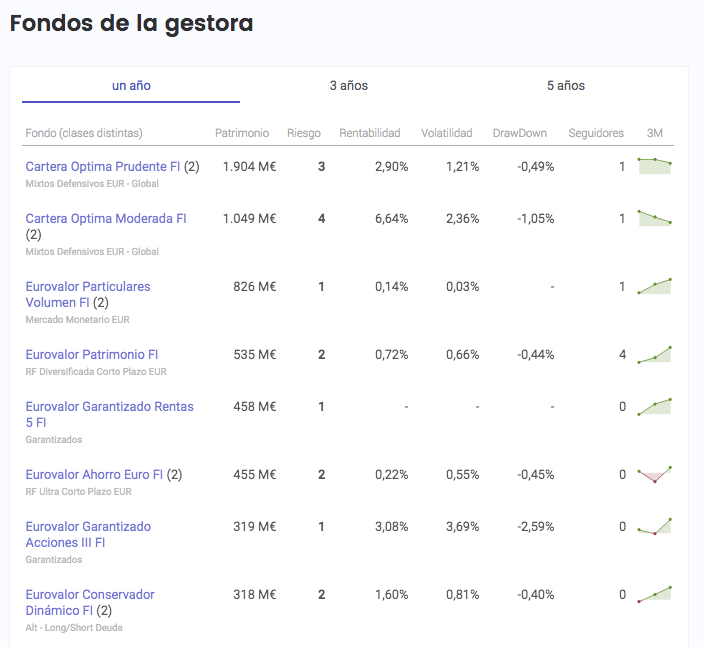Switch to the '3 años' tab
This screenshot has height=647, width=704.
tap(348, 86)
